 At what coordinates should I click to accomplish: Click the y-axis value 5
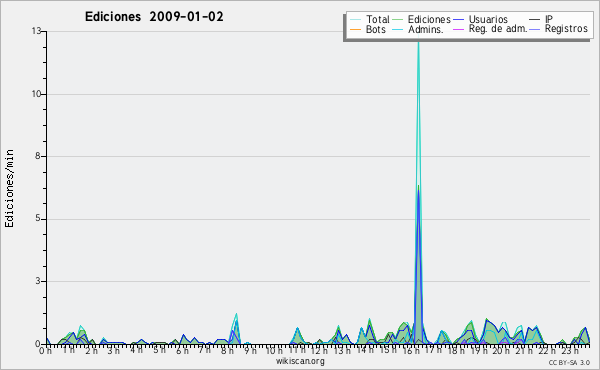[38, 219]
